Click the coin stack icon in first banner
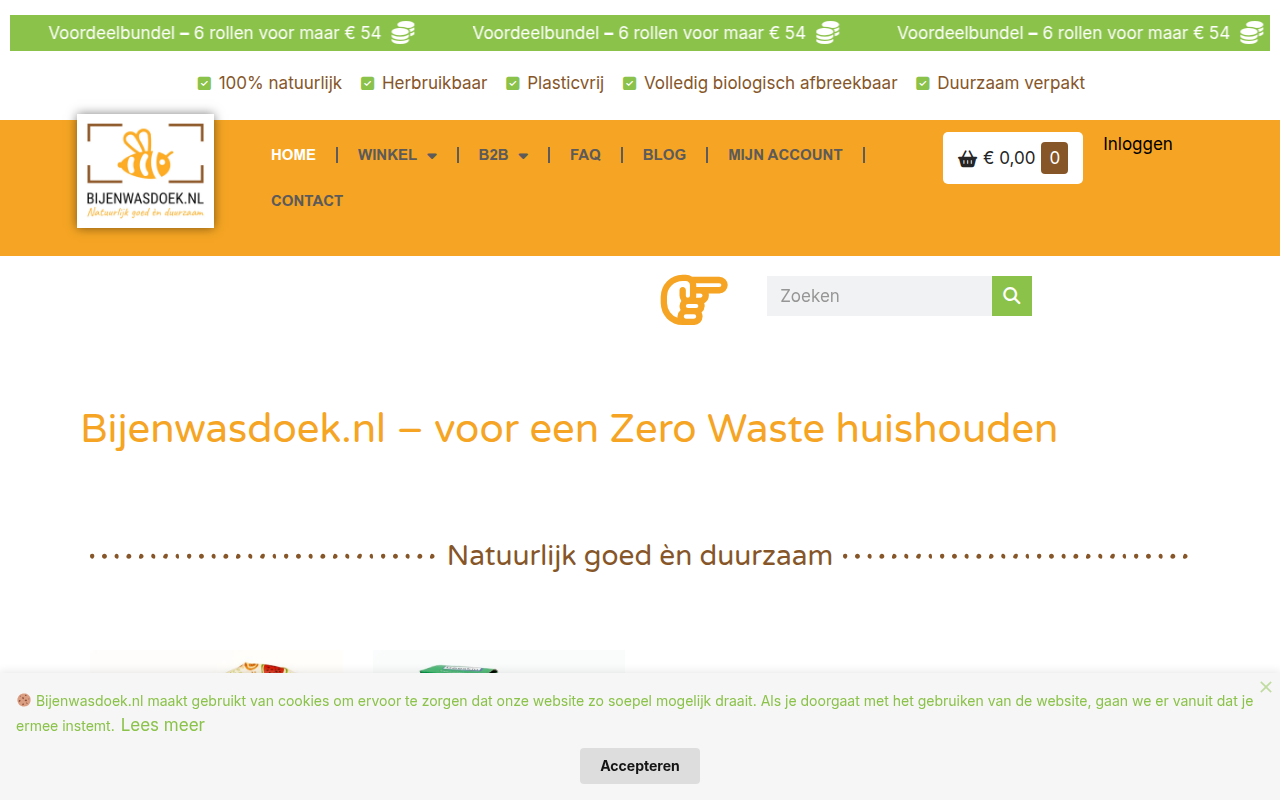 403,33
